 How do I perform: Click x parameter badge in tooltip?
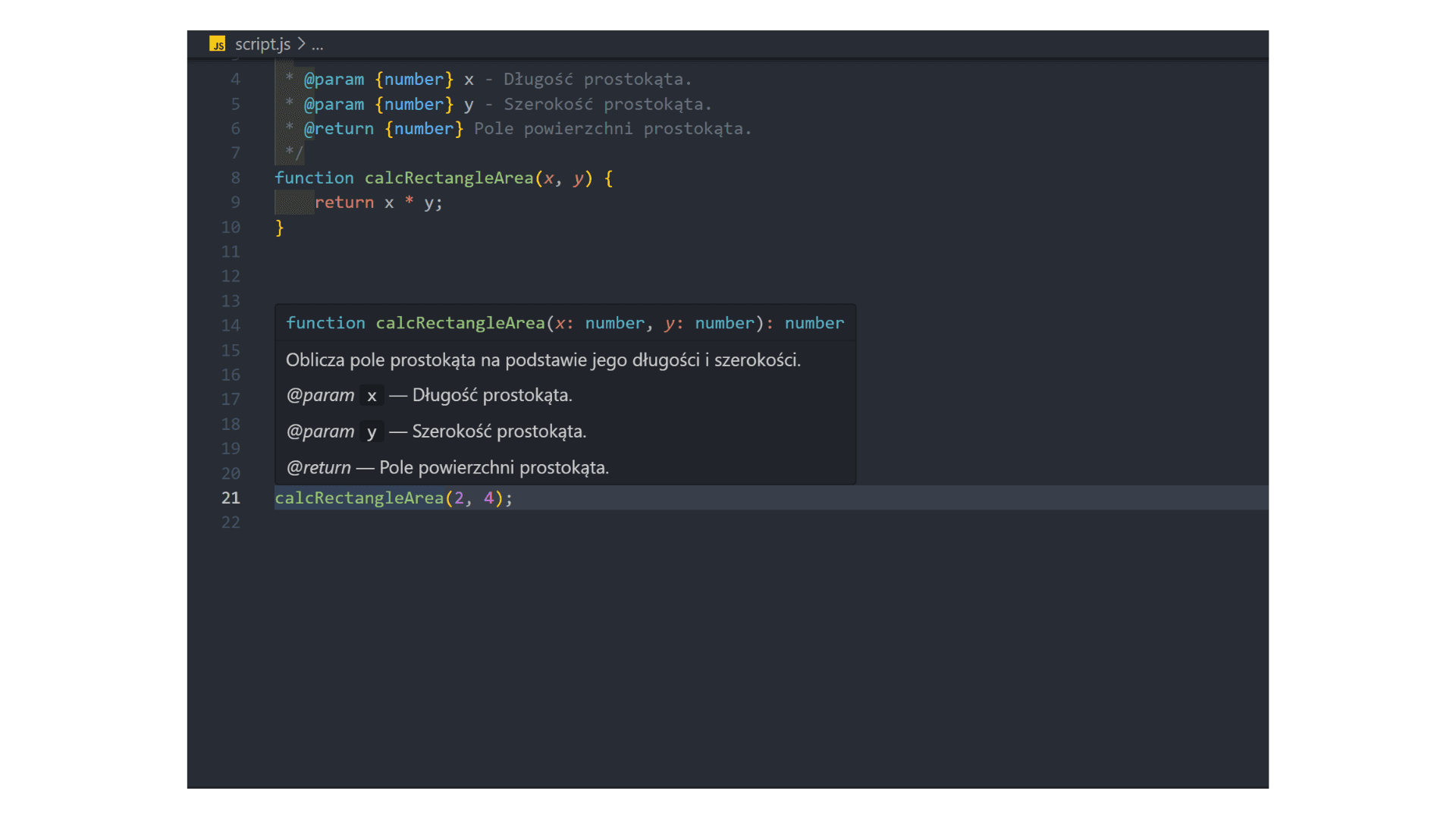pos(372,396)
